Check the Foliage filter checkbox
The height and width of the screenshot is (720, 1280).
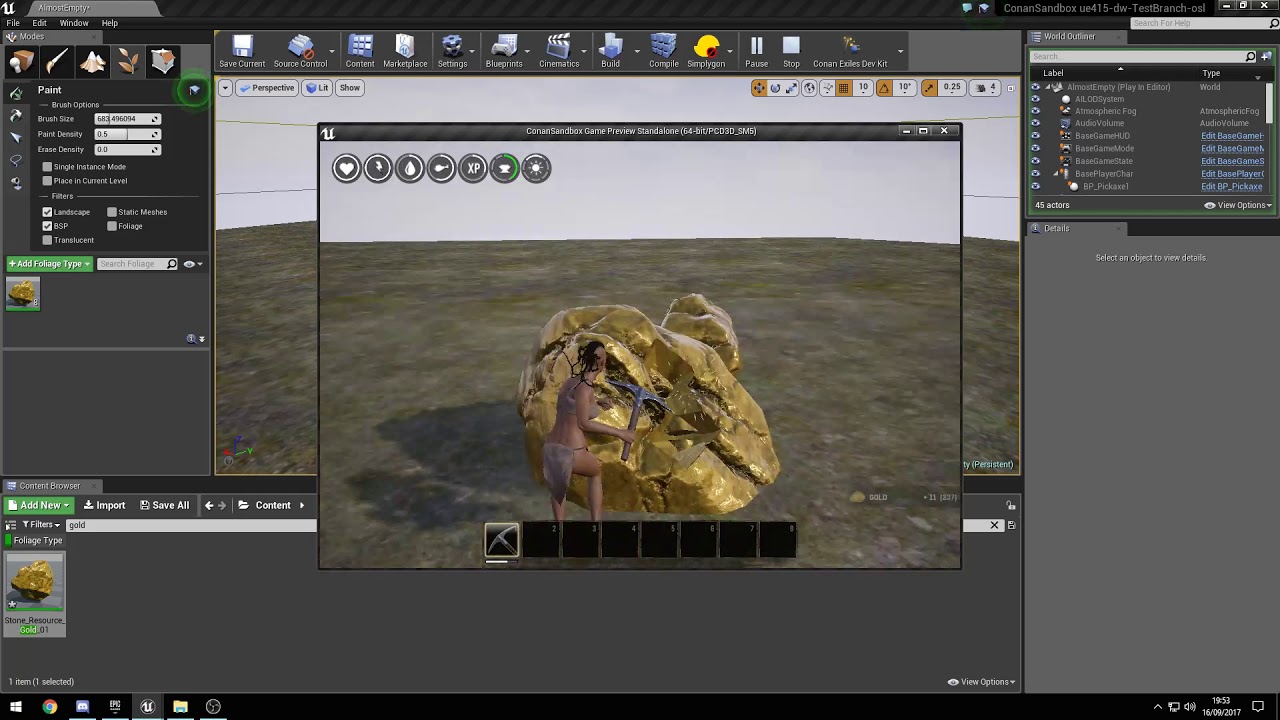(112, 226)
